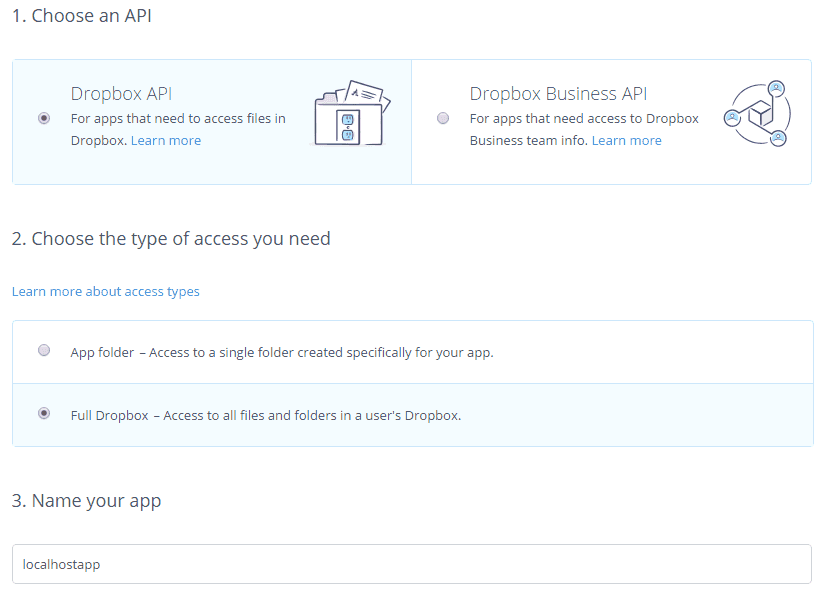Click the Dropbox API folder illustration

(351, 115)
